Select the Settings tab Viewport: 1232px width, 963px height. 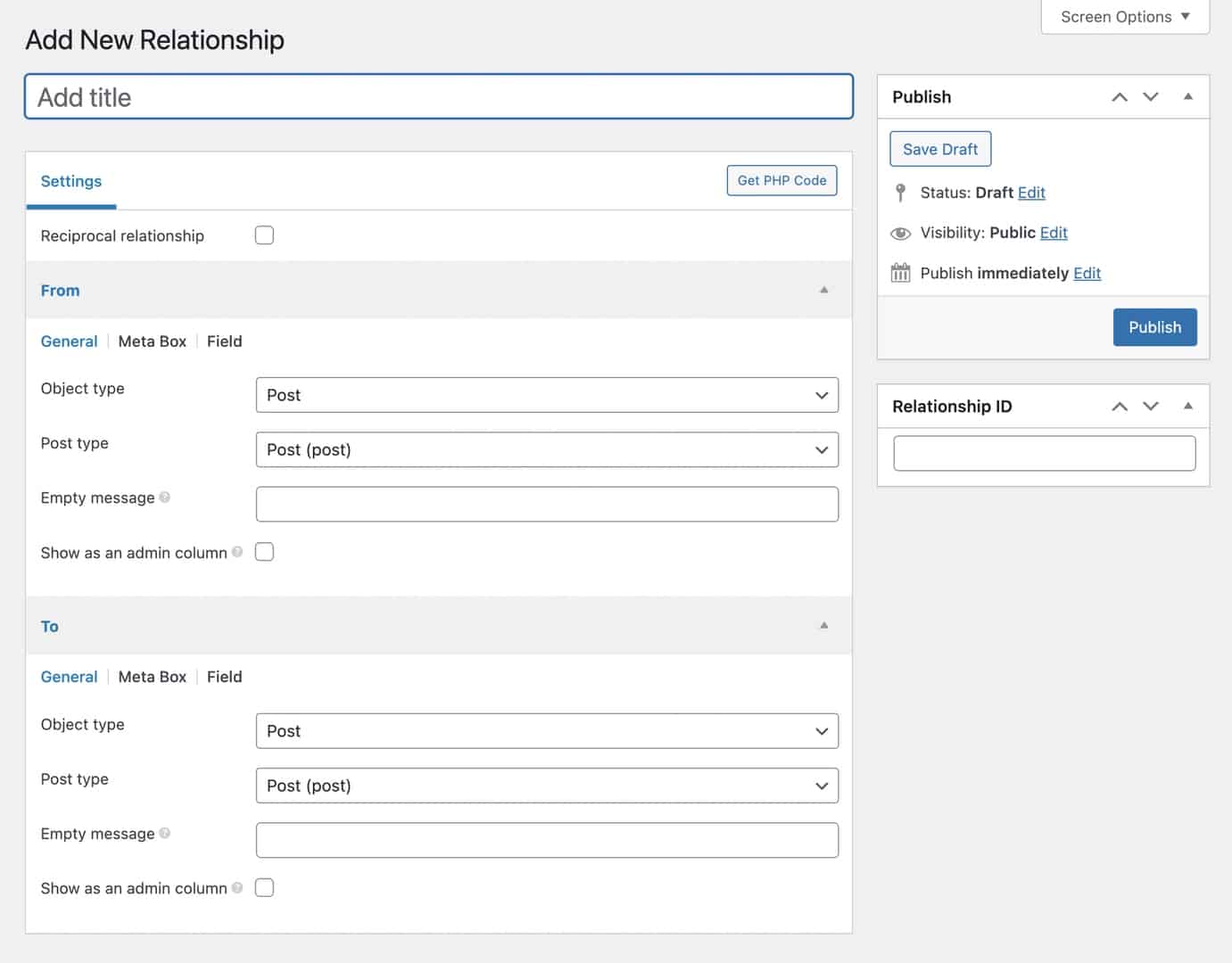(71, 181)
